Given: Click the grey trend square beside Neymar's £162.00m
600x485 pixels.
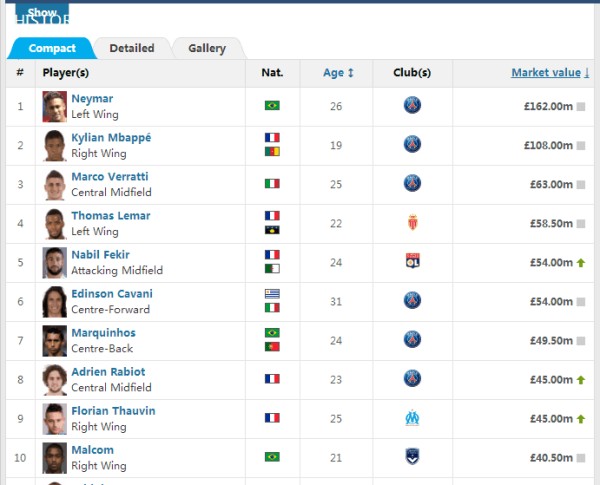Looking at the screenshot, I should click(x=580, y=106).
